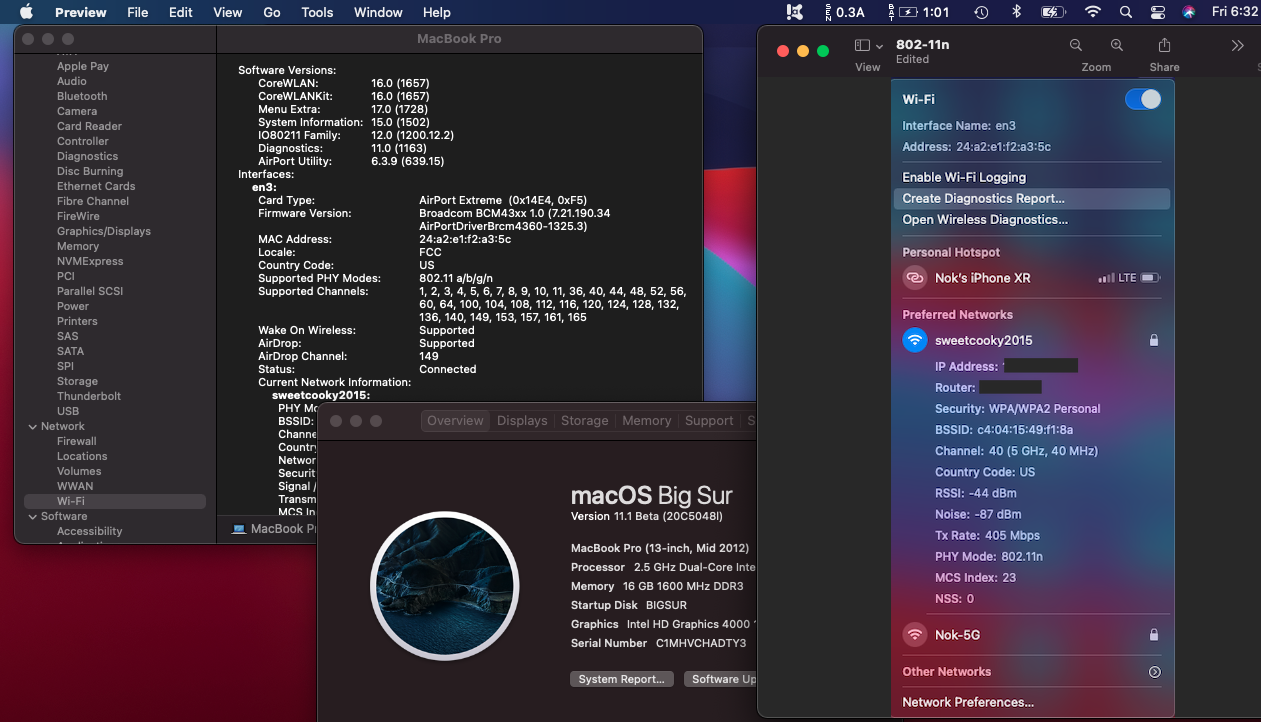The height and width of the screenshot is (722, 1261).
Task: Switch to the Displays tab
Action: click(x=522, y=421)
